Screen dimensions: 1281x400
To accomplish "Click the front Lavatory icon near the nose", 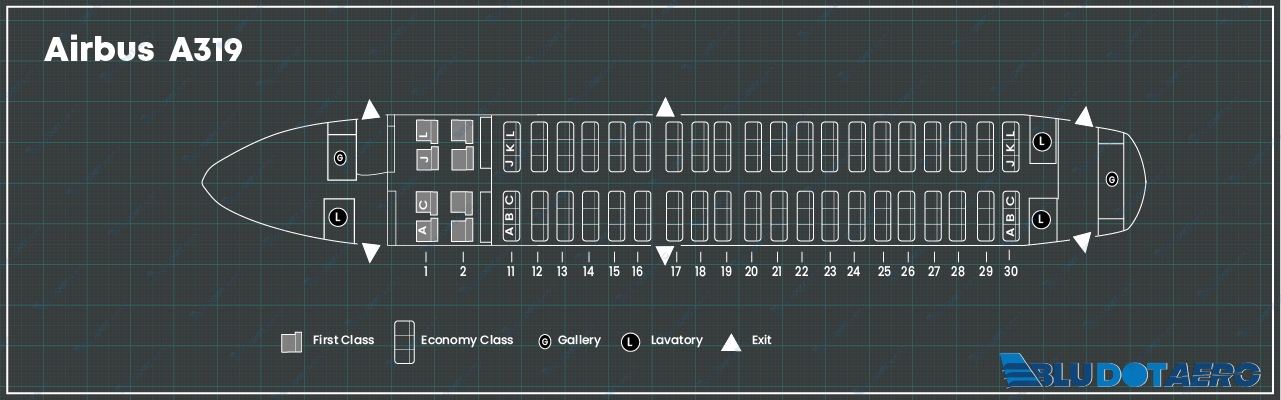I will coord(338,216).
